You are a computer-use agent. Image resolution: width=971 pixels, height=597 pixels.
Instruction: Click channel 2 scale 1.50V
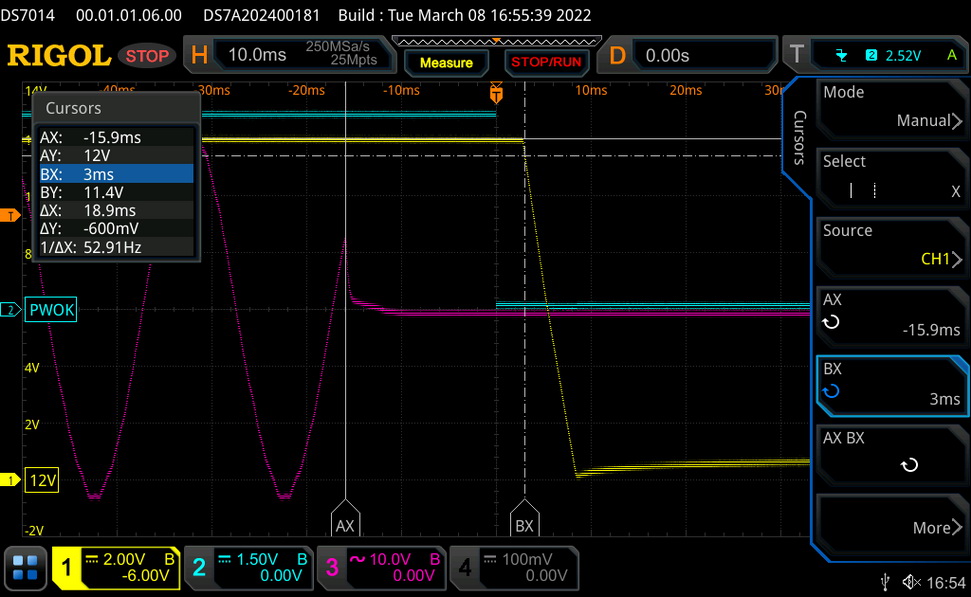click(x=257, y=559)
